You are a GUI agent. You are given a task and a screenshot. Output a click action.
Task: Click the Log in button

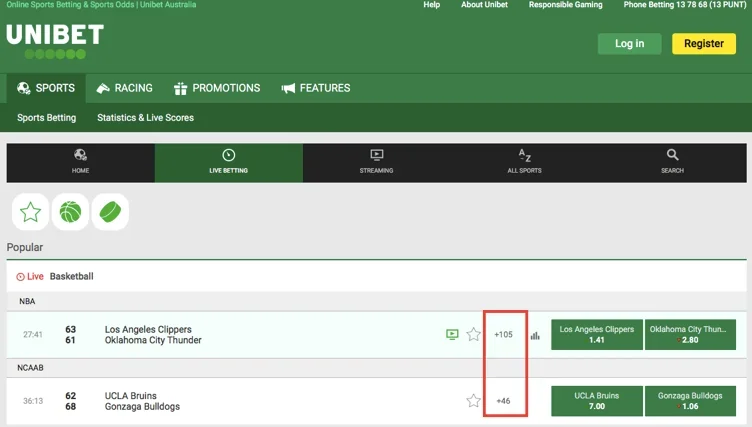pyautogui.click(x=630, y=44)
